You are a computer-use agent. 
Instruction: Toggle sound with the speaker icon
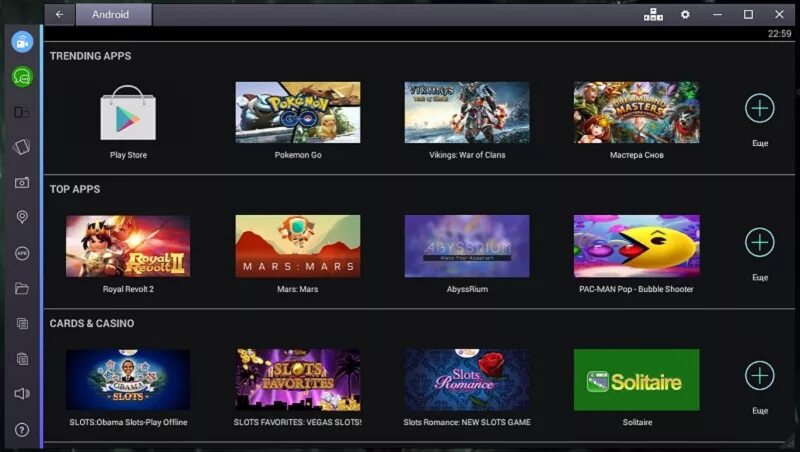(22, 393)
